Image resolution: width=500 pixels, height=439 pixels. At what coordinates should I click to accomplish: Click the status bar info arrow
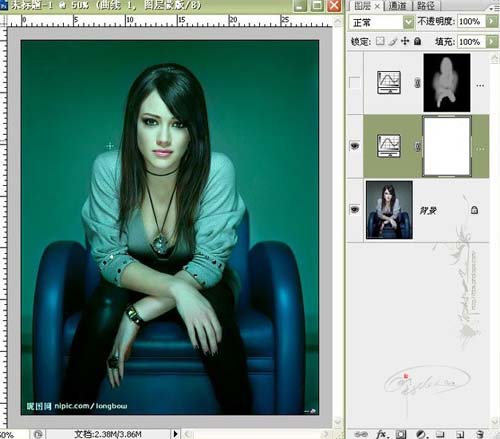pos(175,434)
